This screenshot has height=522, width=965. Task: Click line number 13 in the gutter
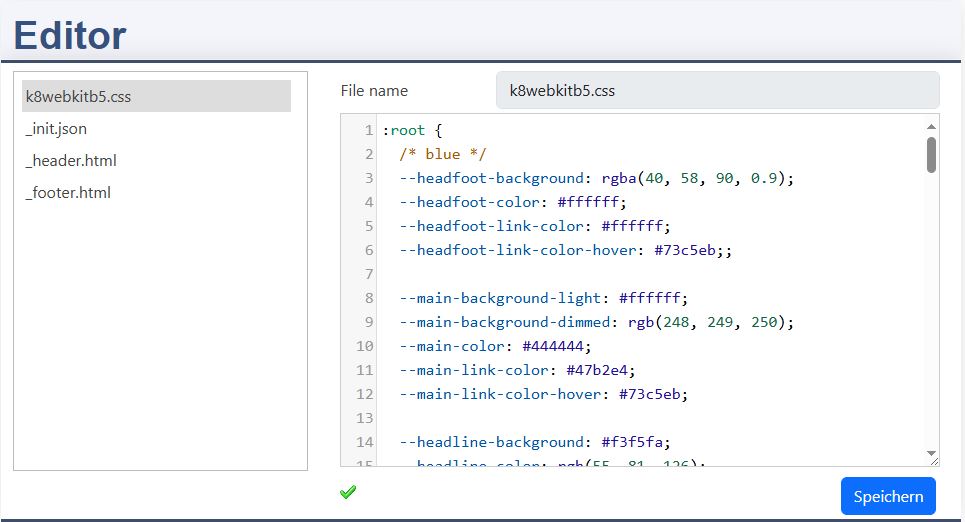click(x=364, y=418)
